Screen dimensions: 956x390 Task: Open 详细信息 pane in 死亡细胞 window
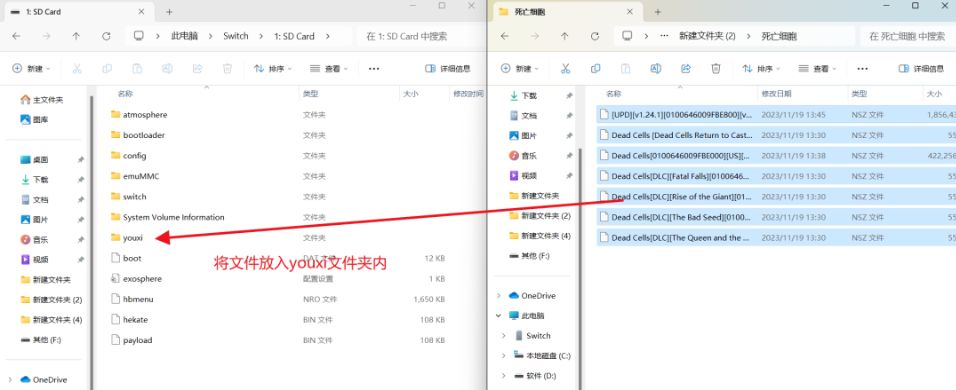[921, 69]
